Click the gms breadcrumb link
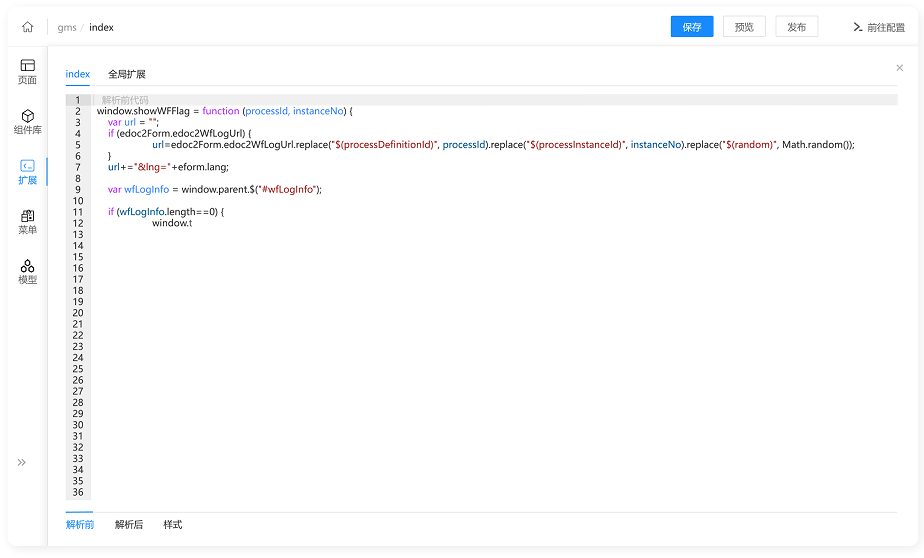This screenshot has height=558, width=924. coord(67,28)
